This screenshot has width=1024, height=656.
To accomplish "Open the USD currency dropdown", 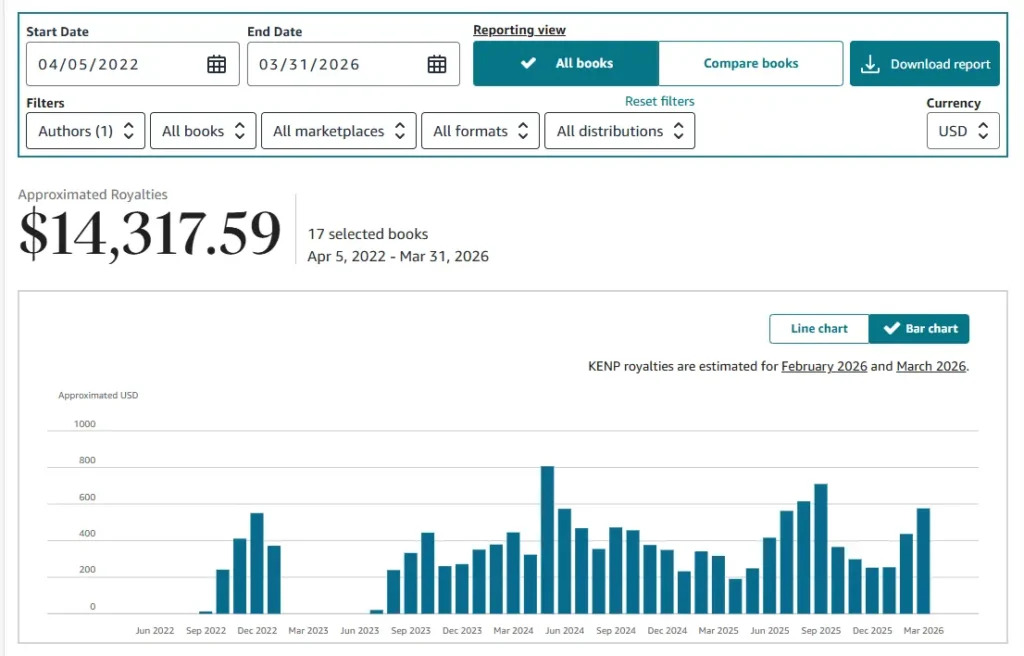I will click(962, 130).
